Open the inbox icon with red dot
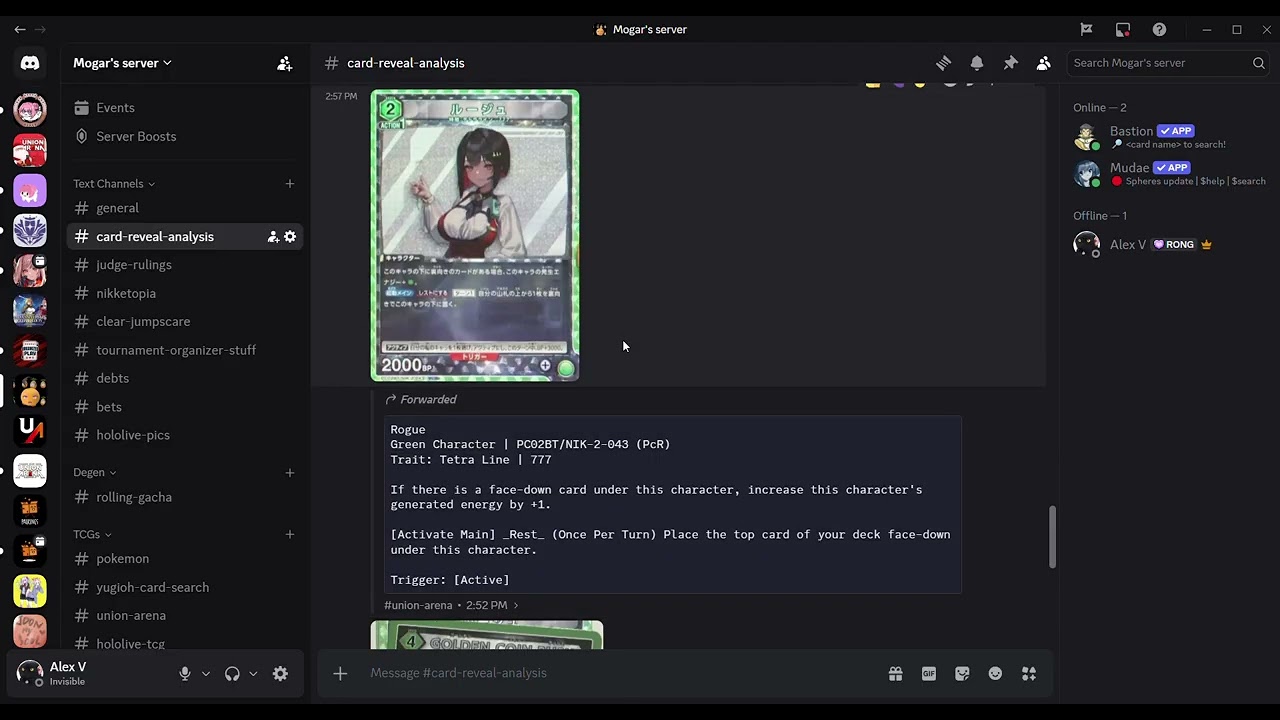Image resolution: width=1280 pixels, height=720 pixels. [1123, 30]
